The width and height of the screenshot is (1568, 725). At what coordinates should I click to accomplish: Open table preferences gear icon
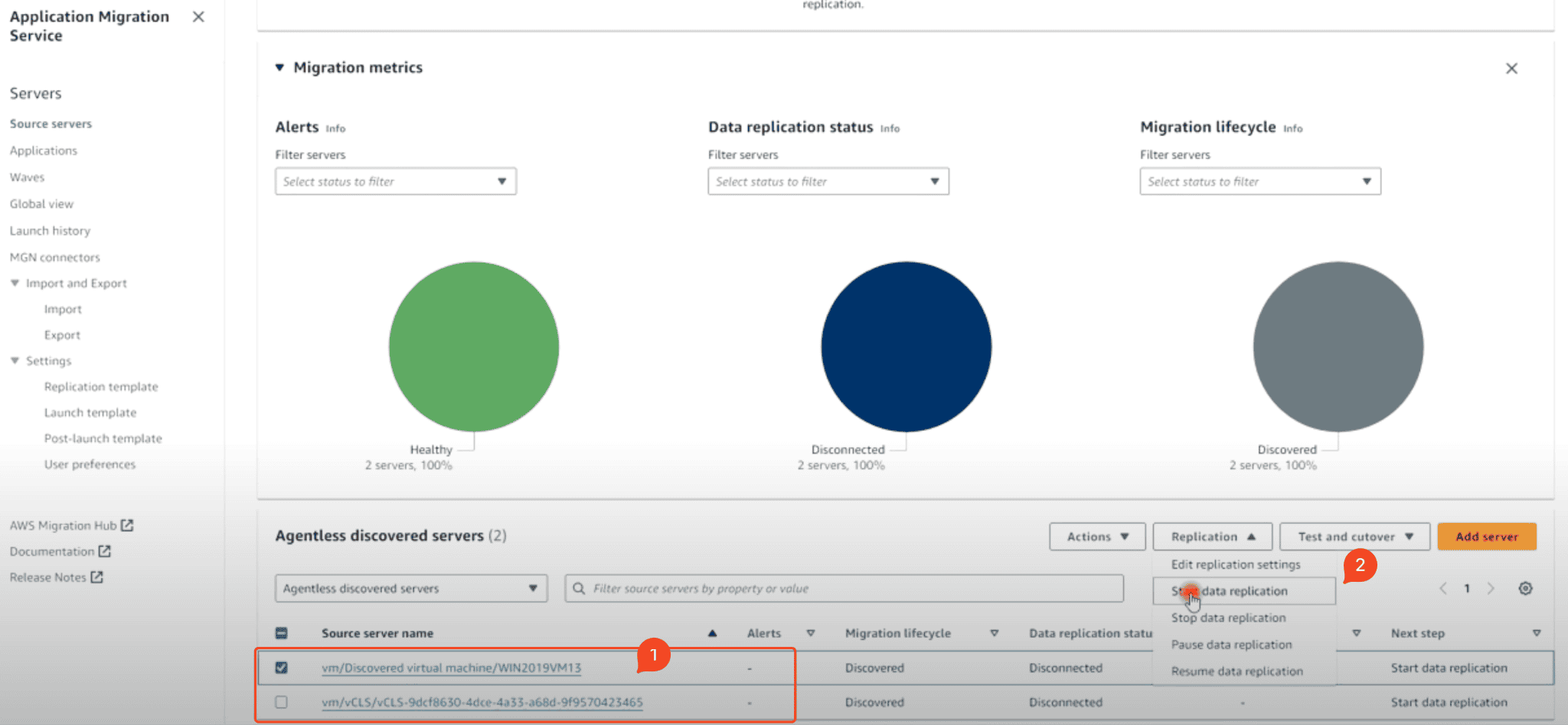(x=1525, y=588)
